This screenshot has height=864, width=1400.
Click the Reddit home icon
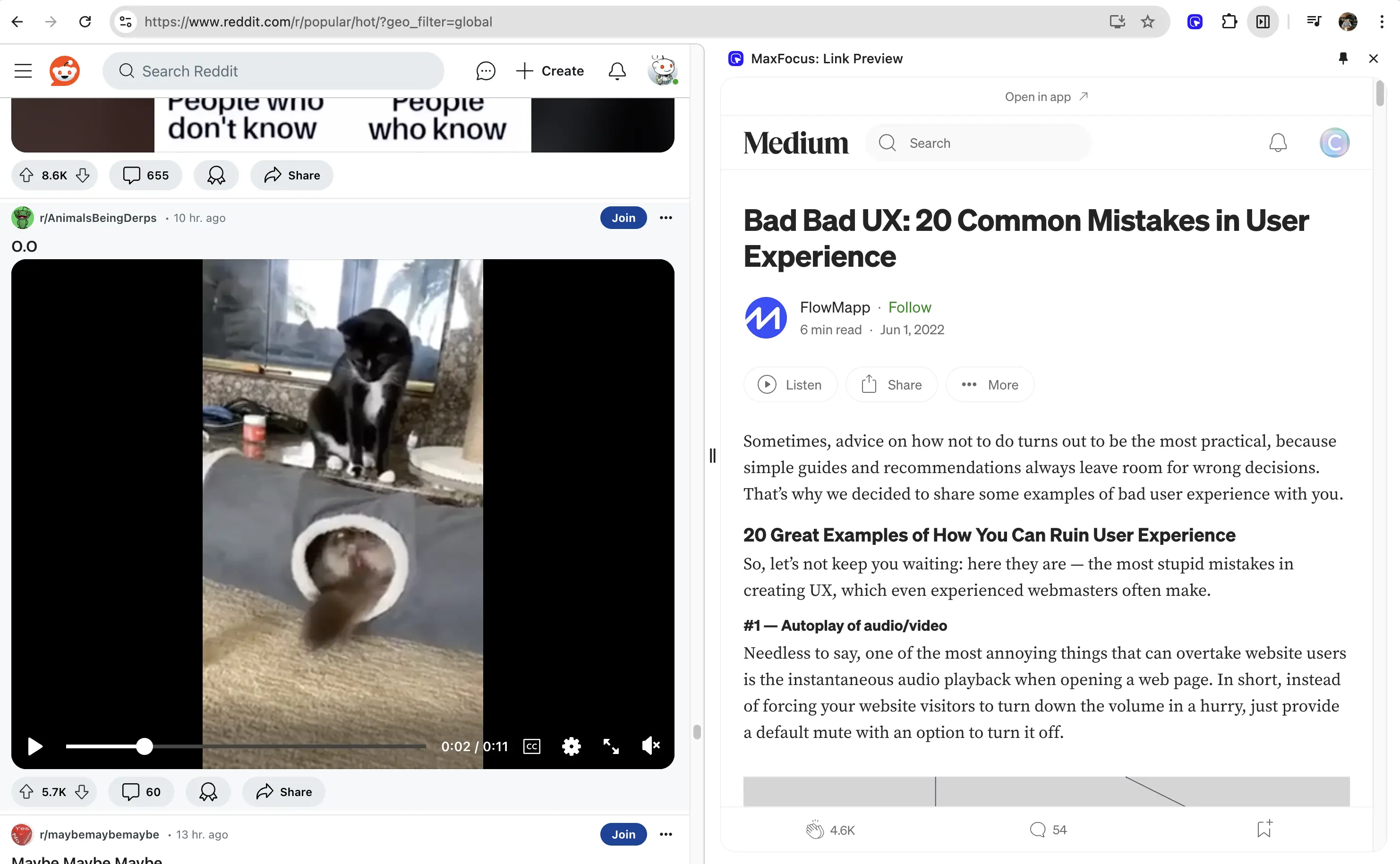tap(64, 71)
